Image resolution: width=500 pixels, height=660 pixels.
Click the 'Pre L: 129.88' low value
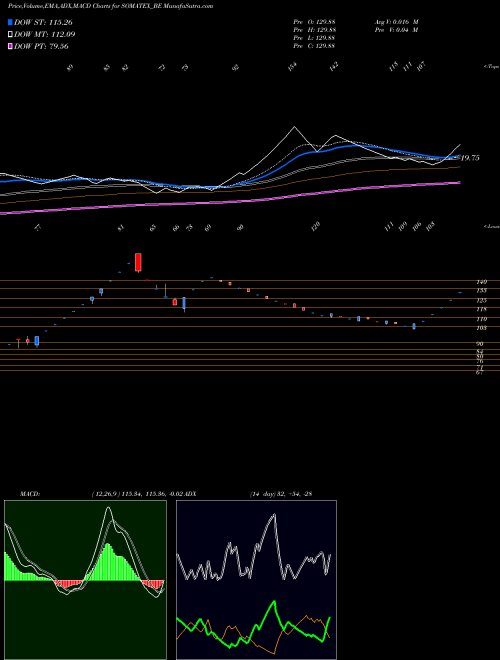(x=314, y=38)
